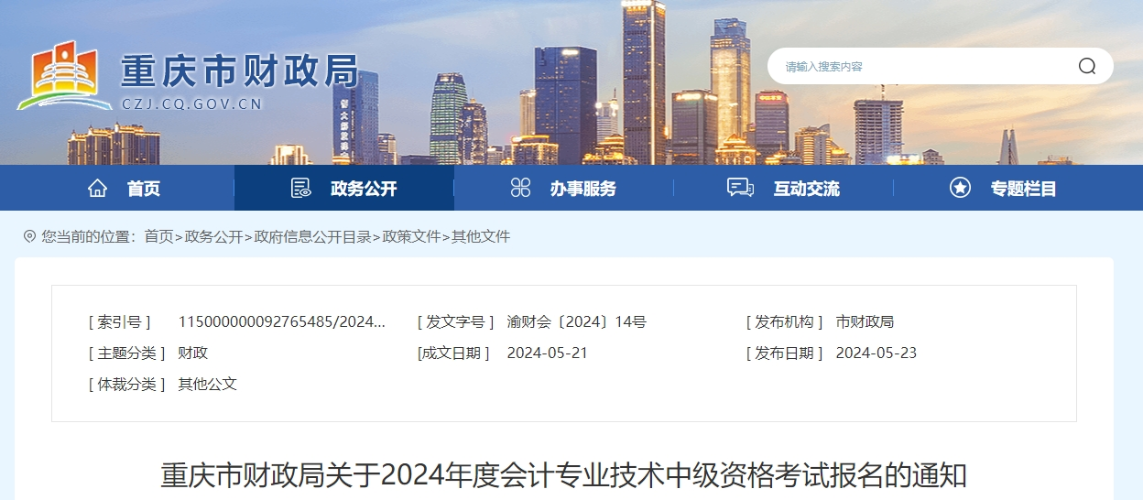
Task: Click the four-circle icon beside 办事服务
Action: pyautogui.click(x=520, y=188)
